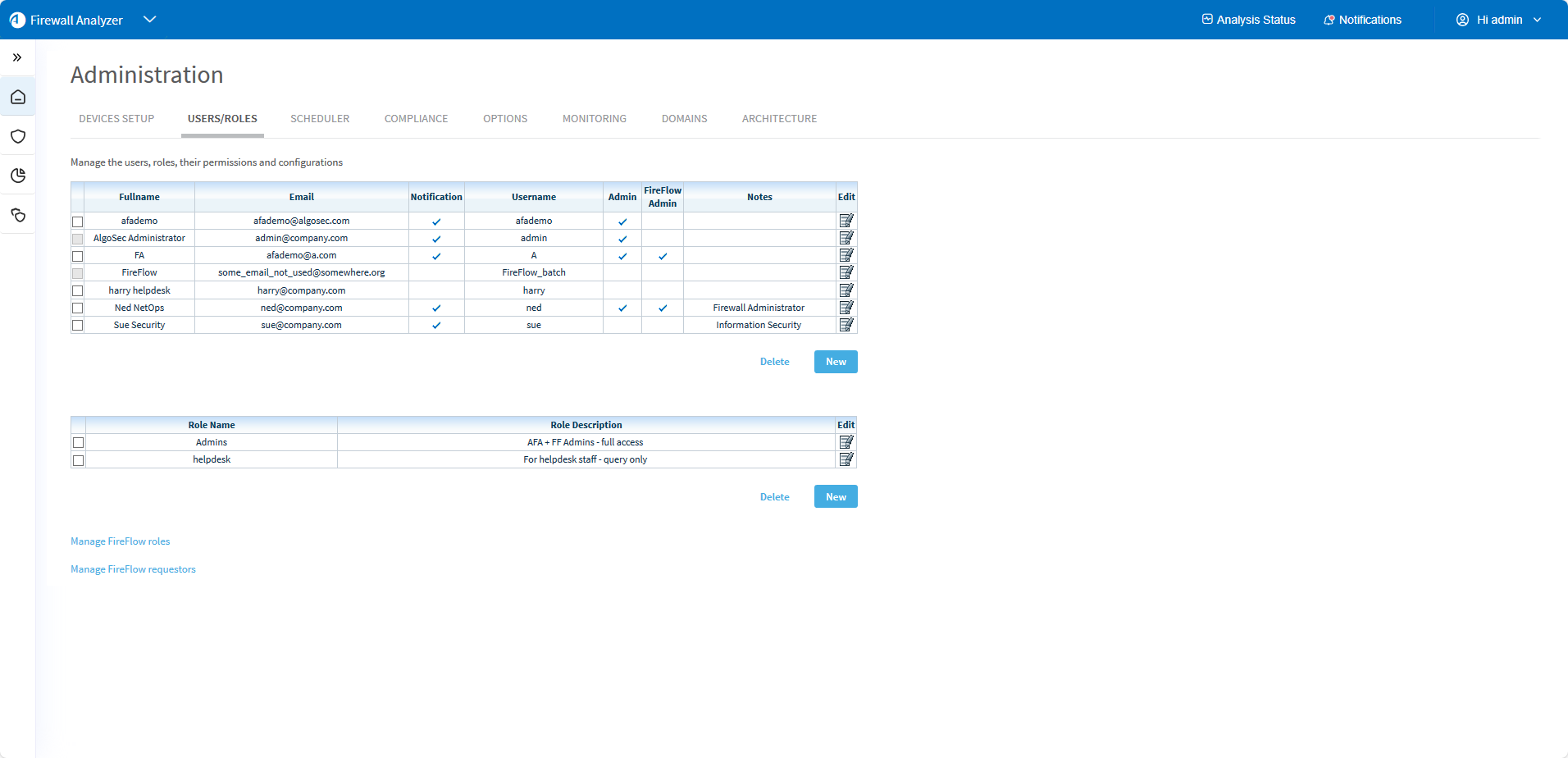
Task: Open the pie chart reports sidebar icon
Action: point(18,176)
